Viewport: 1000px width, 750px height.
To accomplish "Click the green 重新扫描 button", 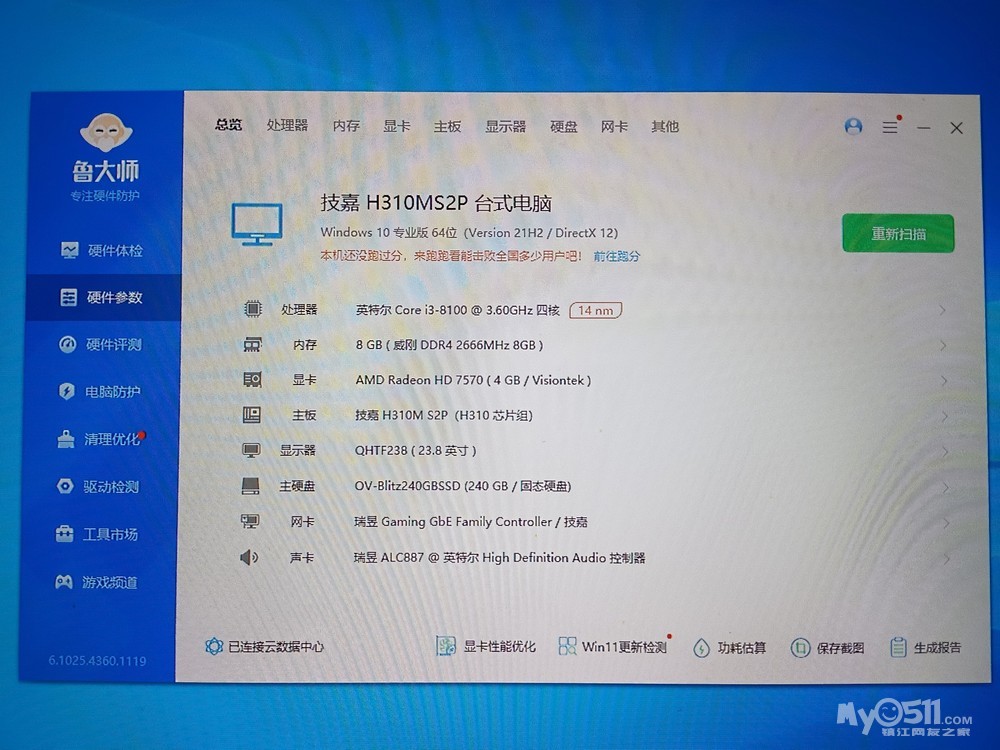I will click(x=897, y=234).
